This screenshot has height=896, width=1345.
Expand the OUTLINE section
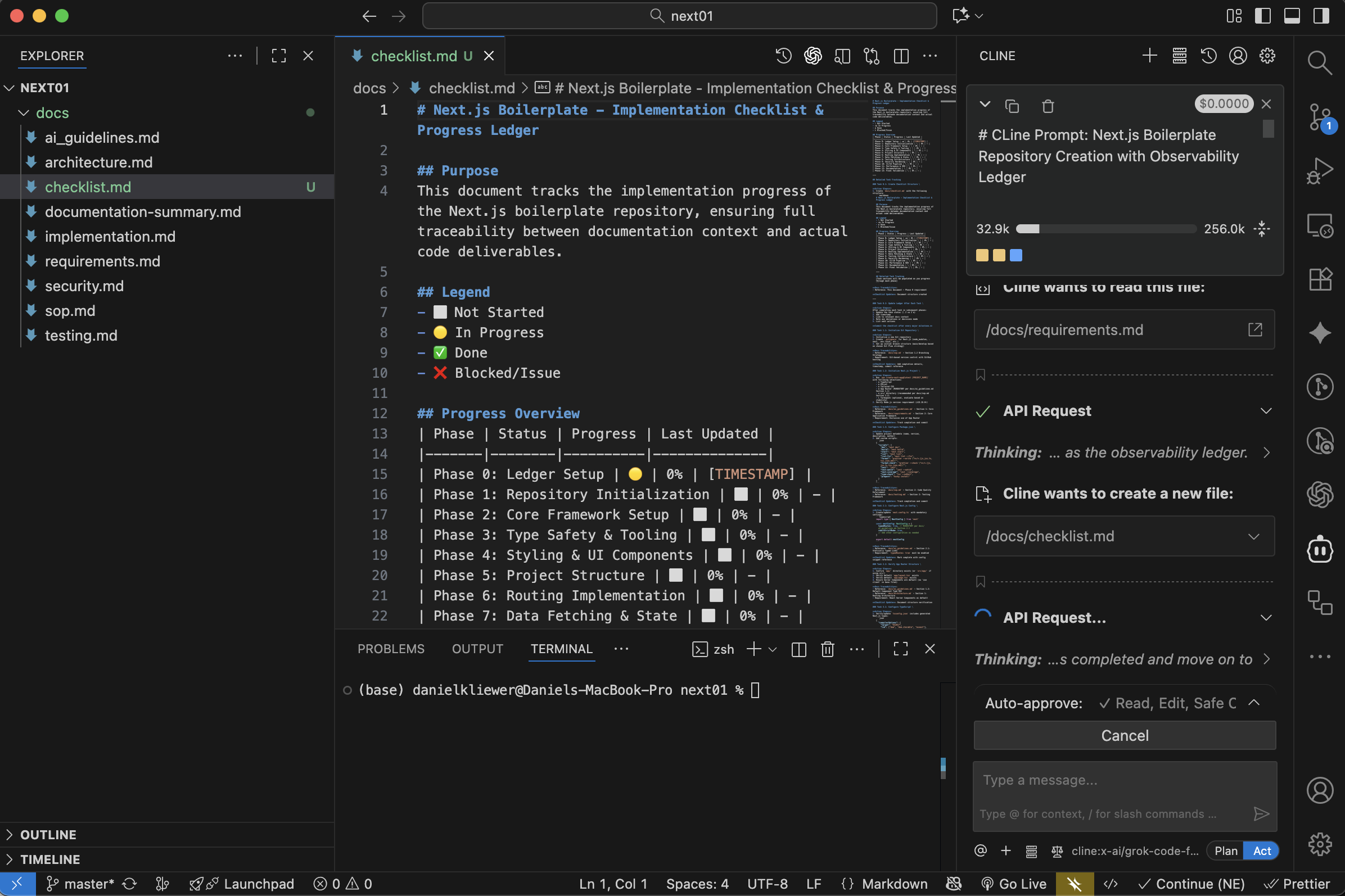tap(48, 834)
